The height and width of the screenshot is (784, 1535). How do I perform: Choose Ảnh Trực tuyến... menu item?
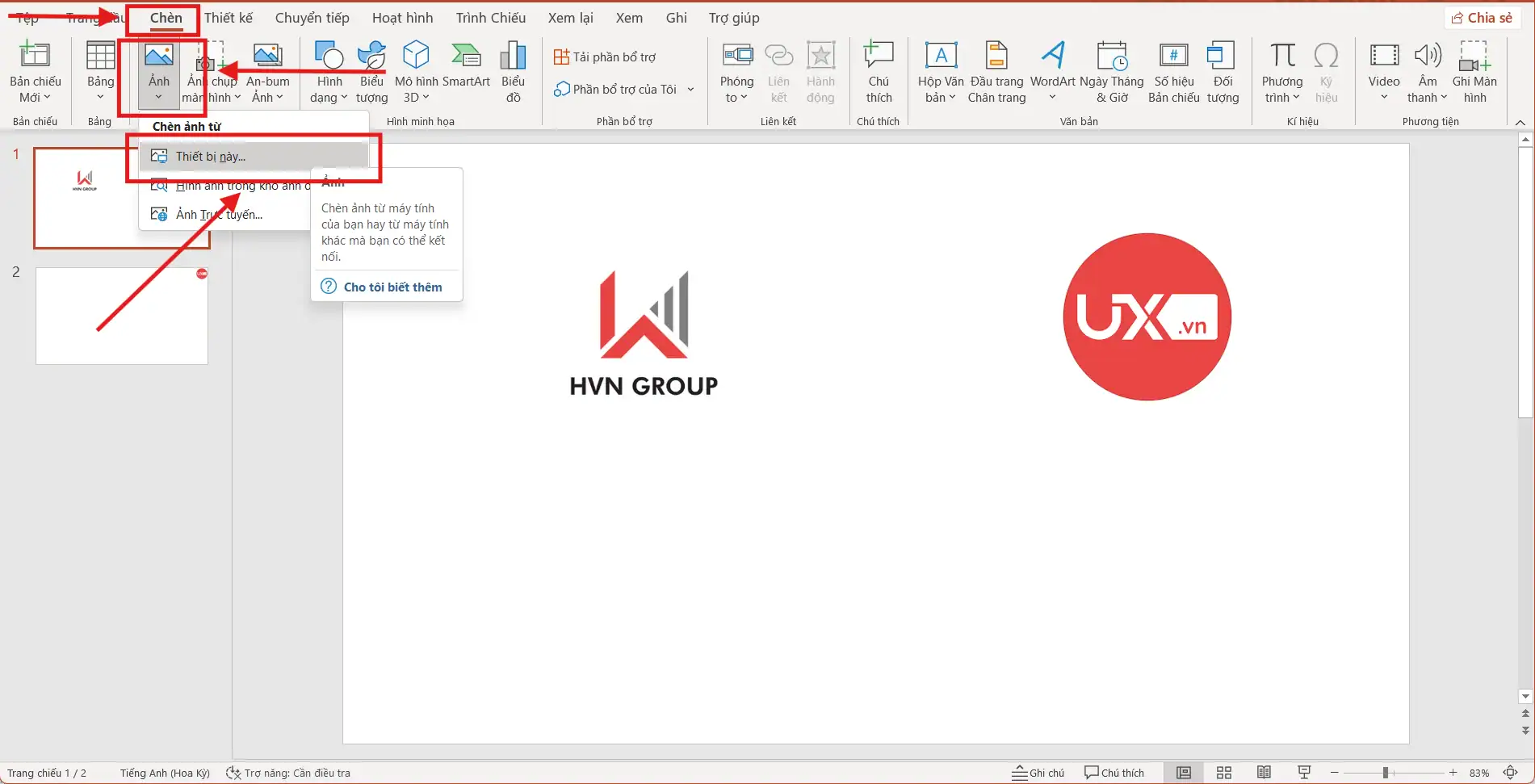click(x=225, y=215)
